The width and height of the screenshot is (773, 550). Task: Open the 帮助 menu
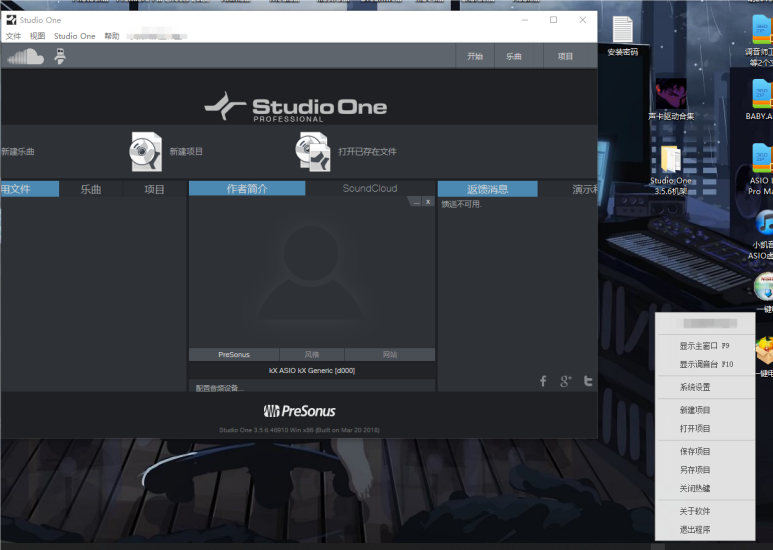[112, 36]
